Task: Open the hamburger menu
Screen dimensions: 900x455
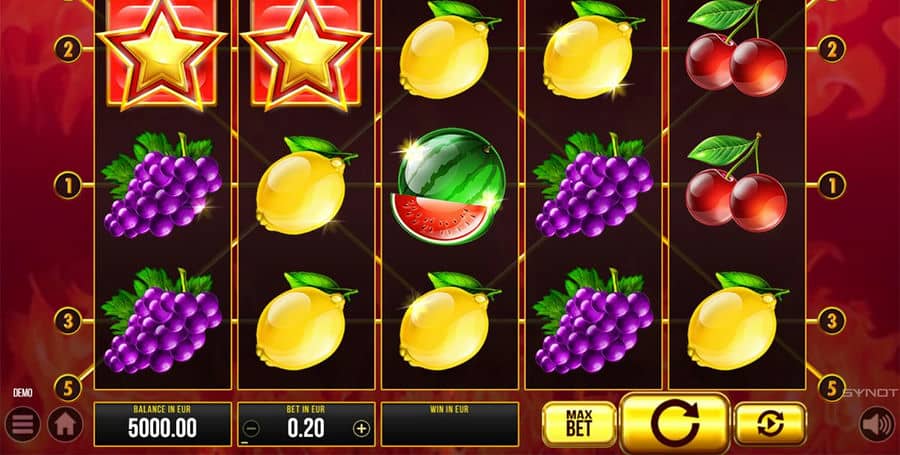Action: click(22, 425)
